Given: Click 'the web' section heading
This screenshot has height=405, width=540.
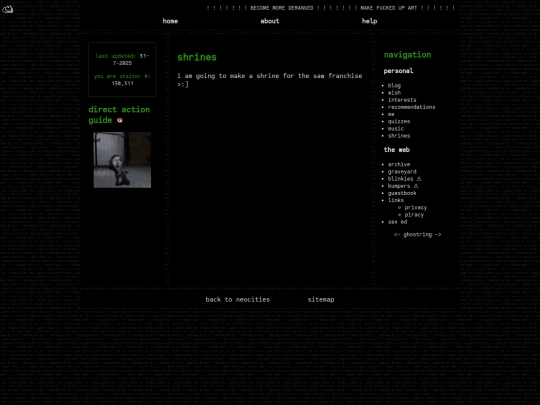Looking at the screenshot, I should (x=396, y=150).
